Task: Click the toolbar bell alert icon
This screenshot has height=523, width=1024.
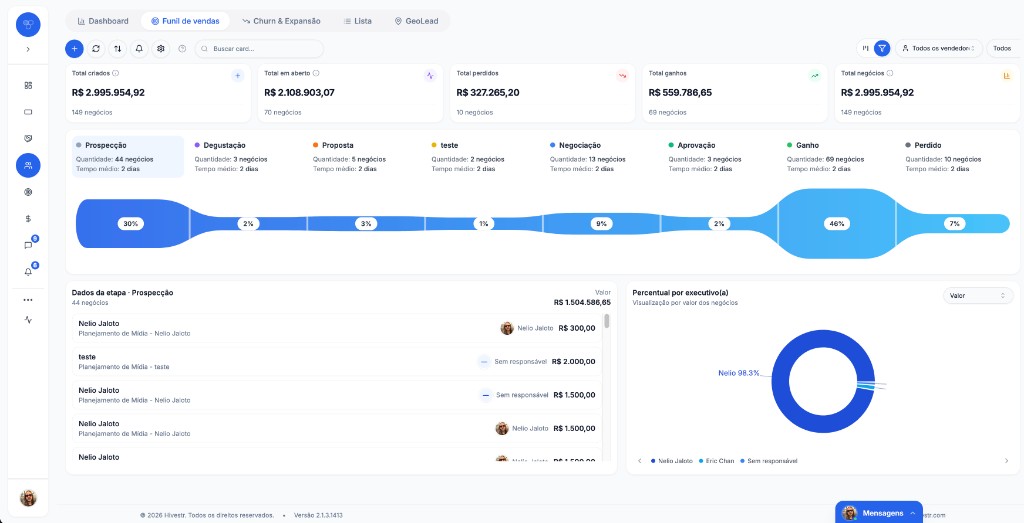Action: coord(139,48)
